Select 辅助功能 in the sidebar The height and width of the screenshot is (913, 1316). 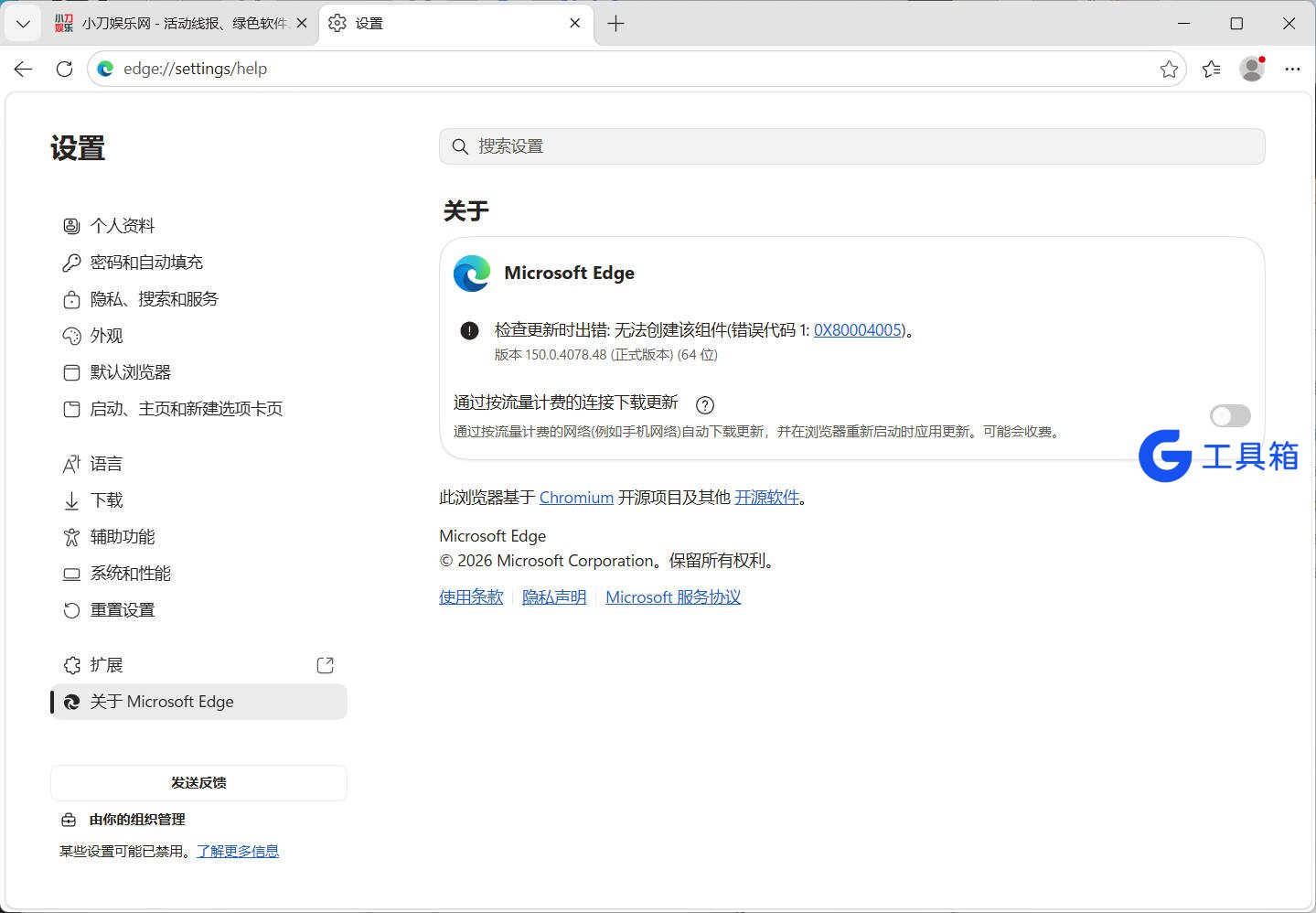point(198,537)
